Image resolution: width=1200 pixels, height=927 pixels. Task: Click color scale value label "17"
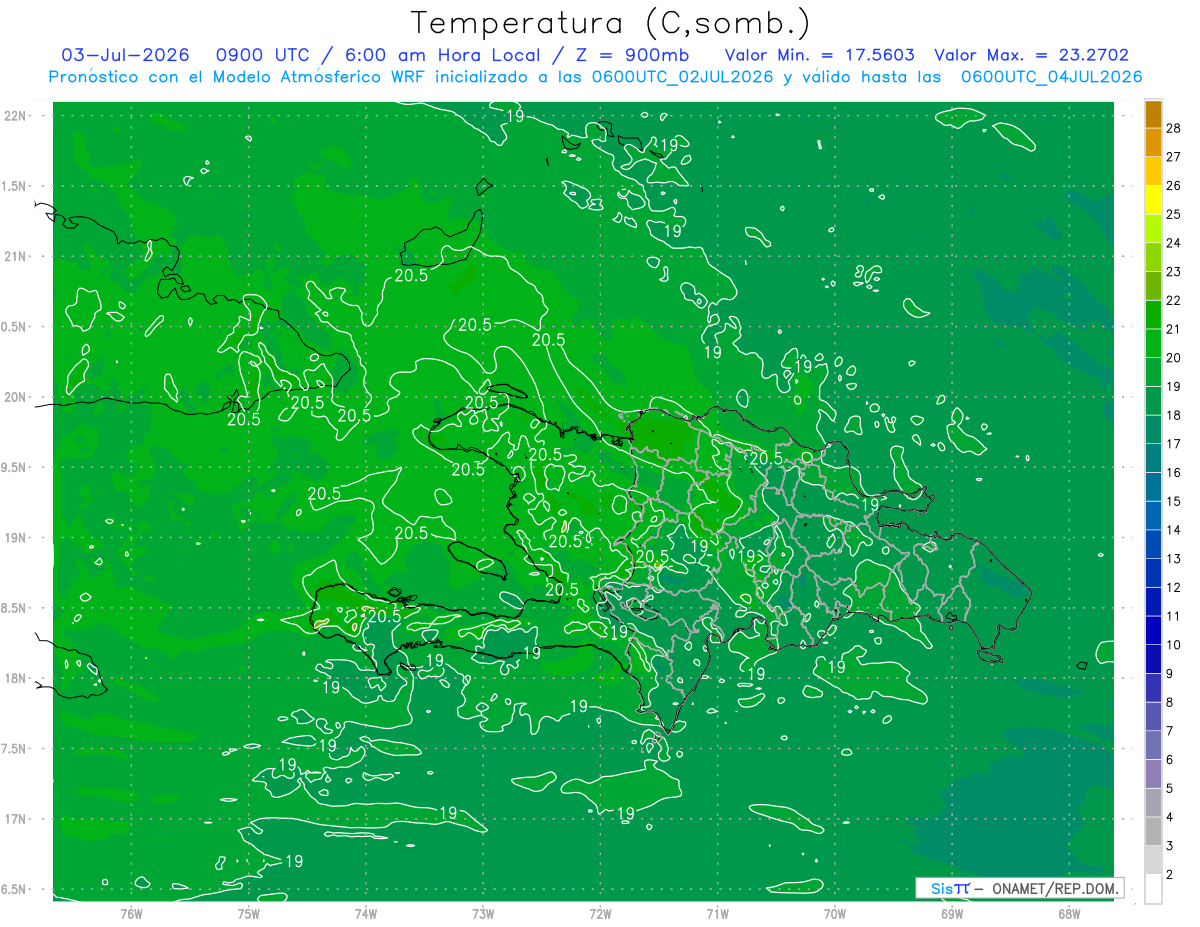(x=1174, y=444)
